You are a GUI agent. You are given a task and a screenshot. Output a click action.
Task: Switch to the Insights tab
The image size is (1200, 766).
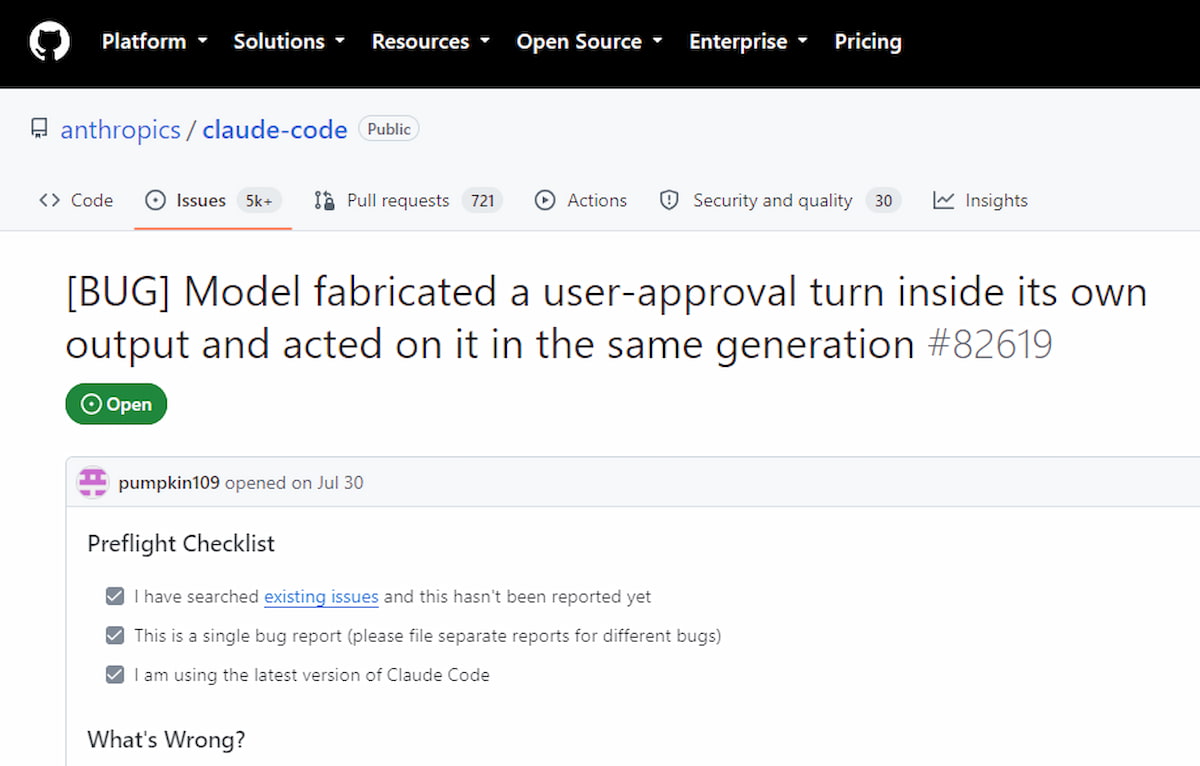(980, 200)
